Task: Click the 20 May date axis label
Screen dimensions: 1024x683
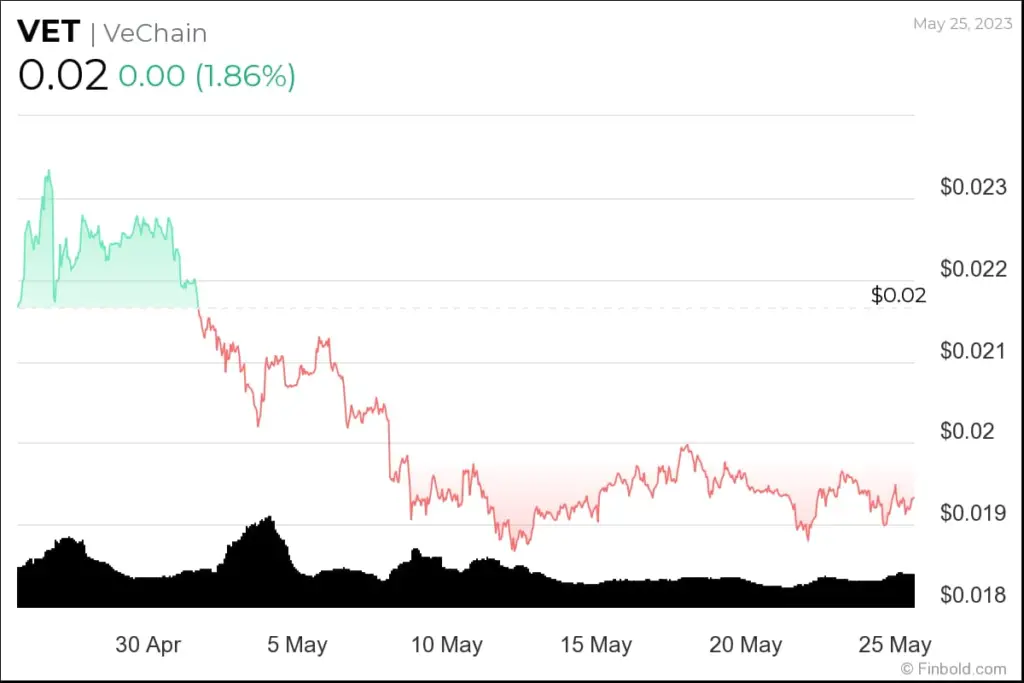Action: point(745,645)
